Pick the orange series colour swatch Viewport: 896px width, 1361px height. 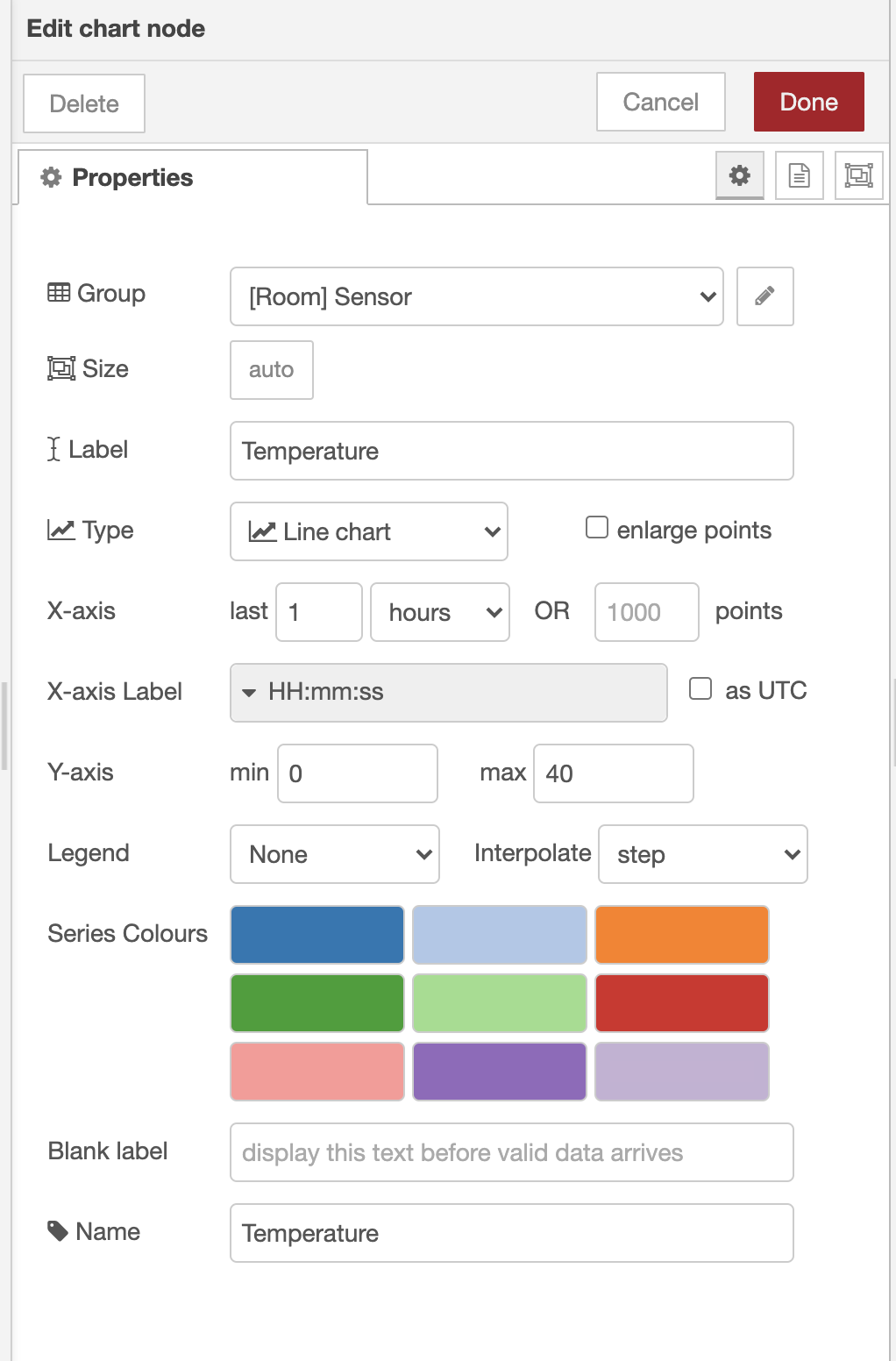point(681,935)
